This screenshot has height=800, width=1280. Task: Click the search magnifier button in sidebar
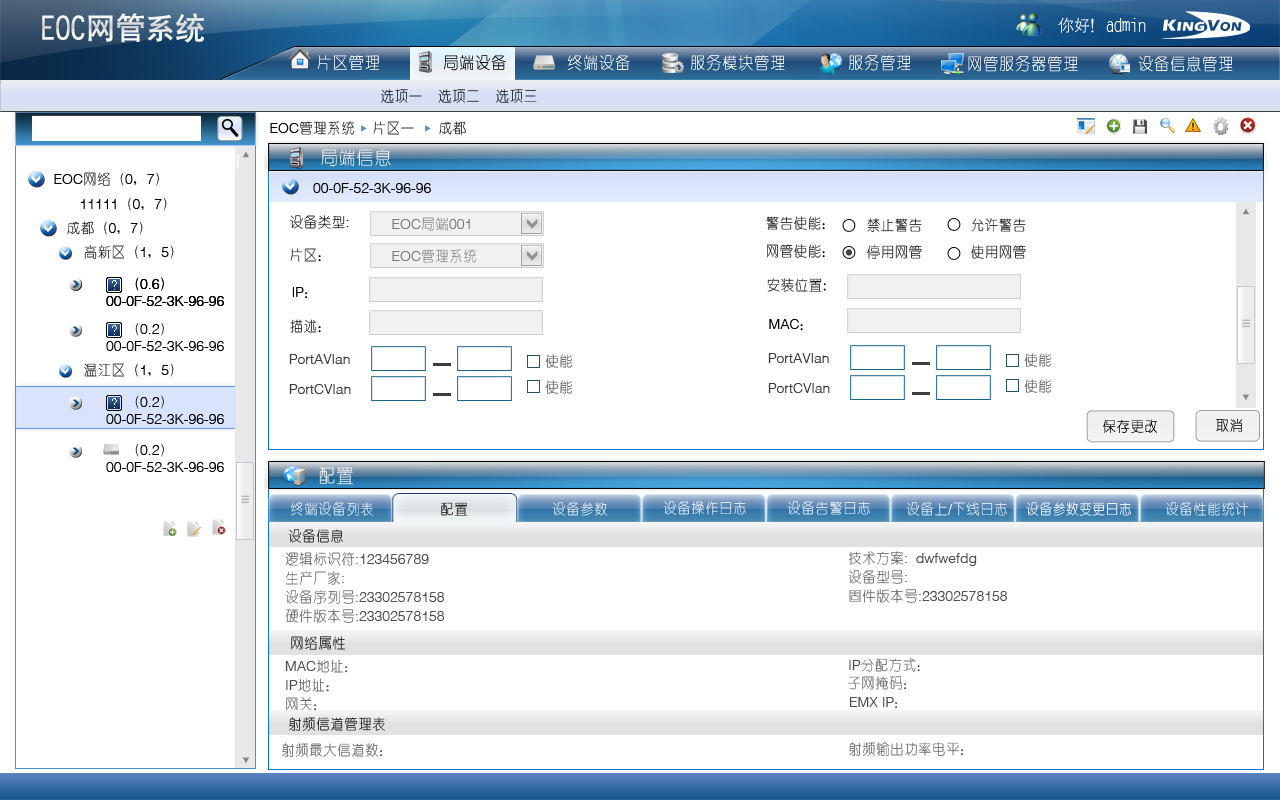[x=230, y=128]
